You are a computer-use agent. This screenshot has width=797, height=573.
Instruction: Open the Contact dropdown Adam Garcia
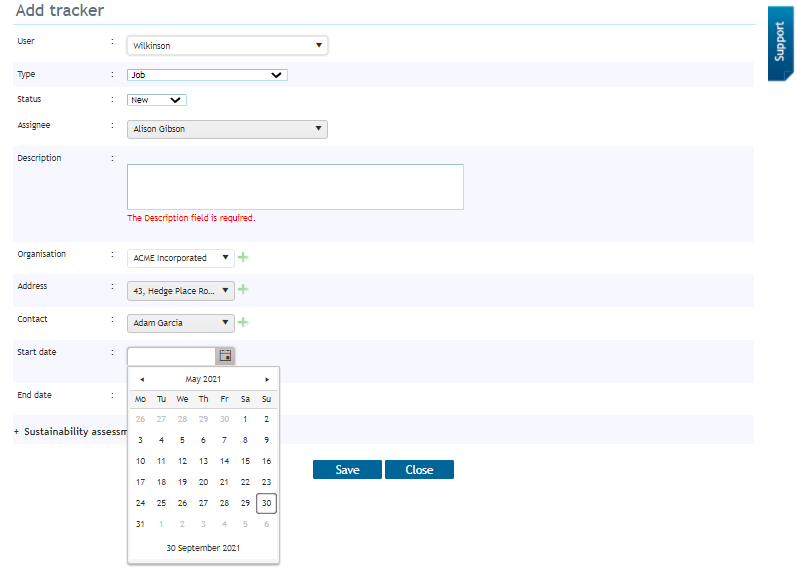coord(180,323)
